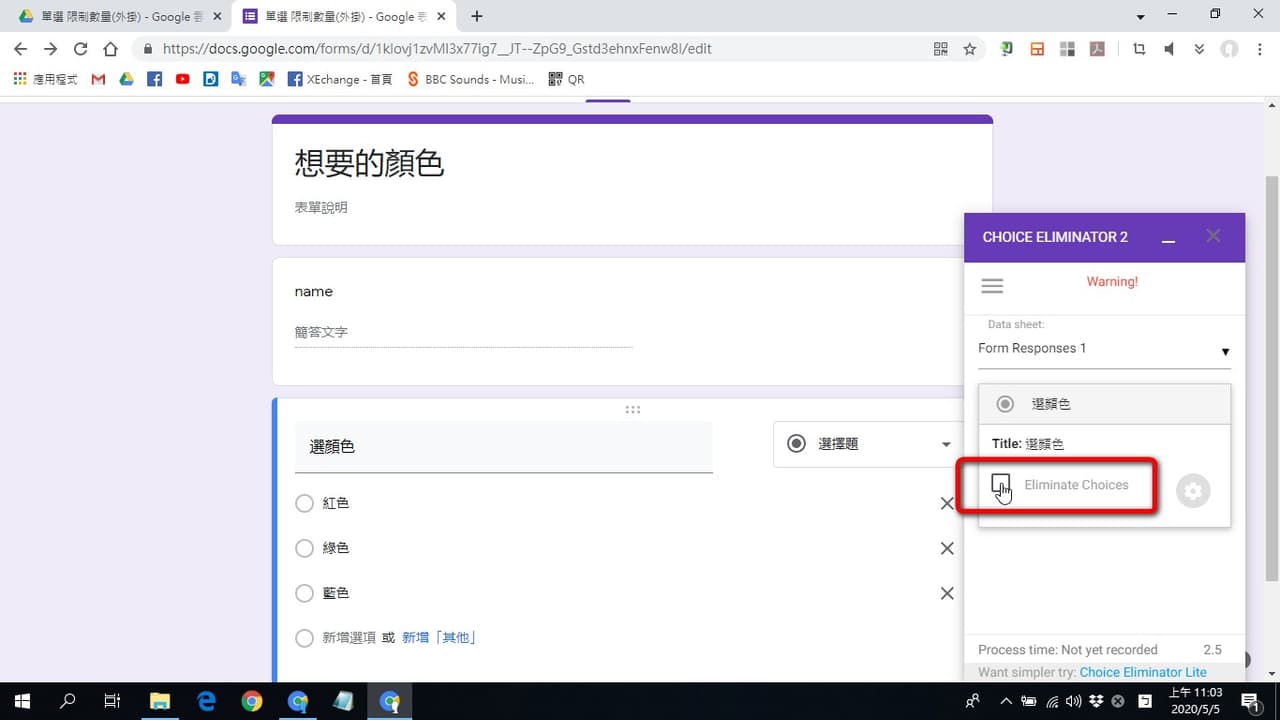Screen dimensions: 1280x720
Task: Open the 選擇題 question type dropdown
Action: (868, 444)
